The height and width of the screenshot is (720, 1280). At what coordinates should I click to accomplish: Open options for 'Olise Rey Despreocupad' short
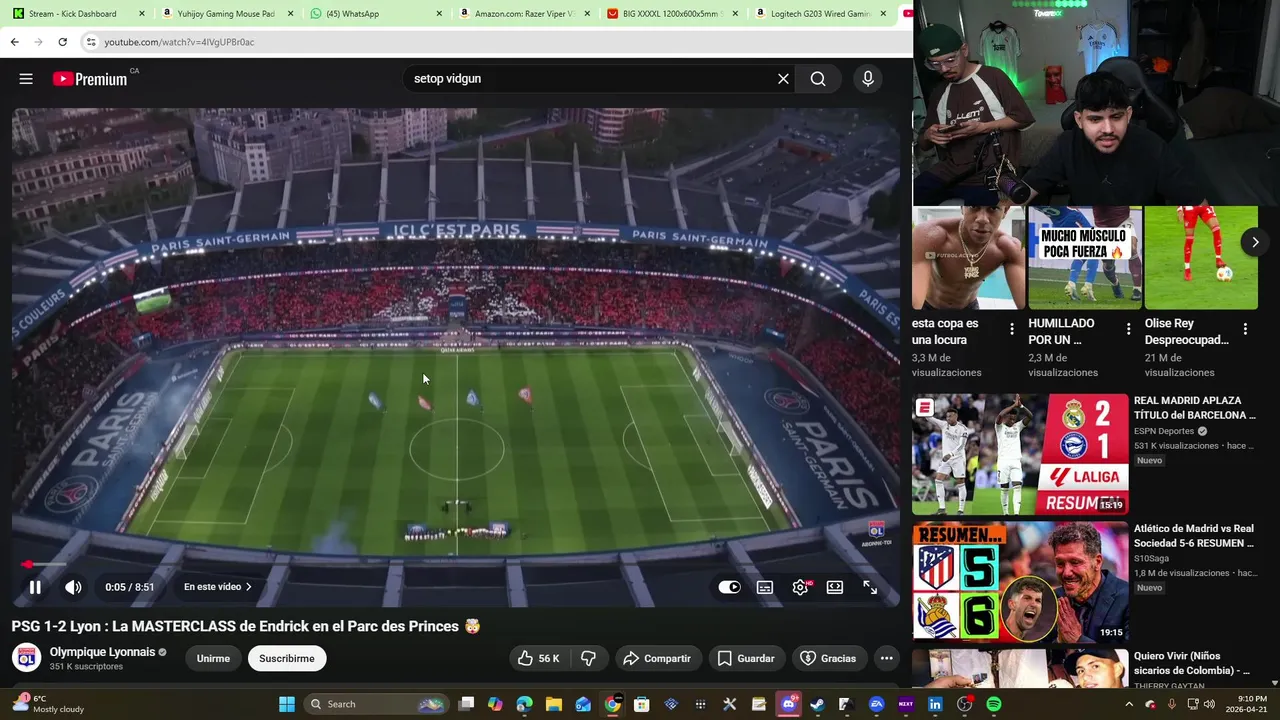(x=1245, y=329)
